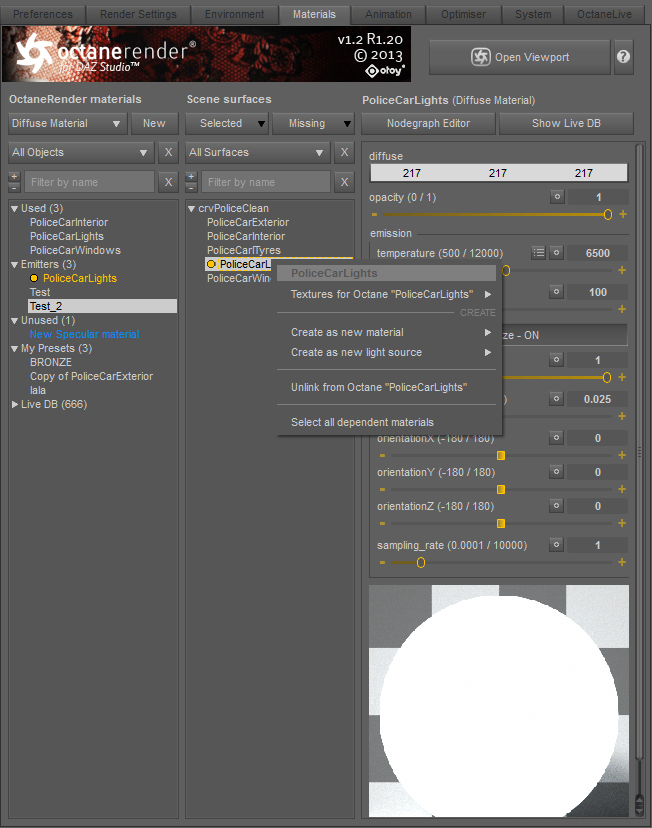Click node pin icon beside value 100
The image size is (652, 828).
556,291
